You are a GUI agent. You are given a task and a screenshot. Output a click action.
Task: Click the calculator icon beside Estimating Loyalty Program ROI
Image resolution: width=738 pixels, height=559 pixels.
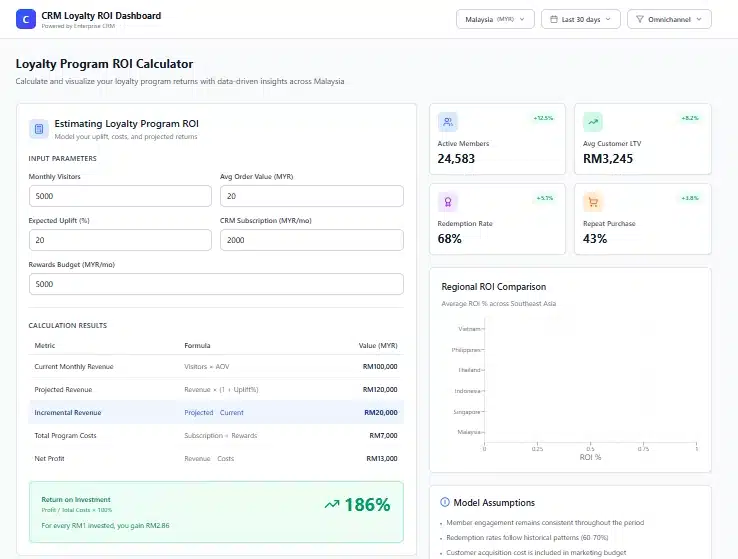coord(38,129)
